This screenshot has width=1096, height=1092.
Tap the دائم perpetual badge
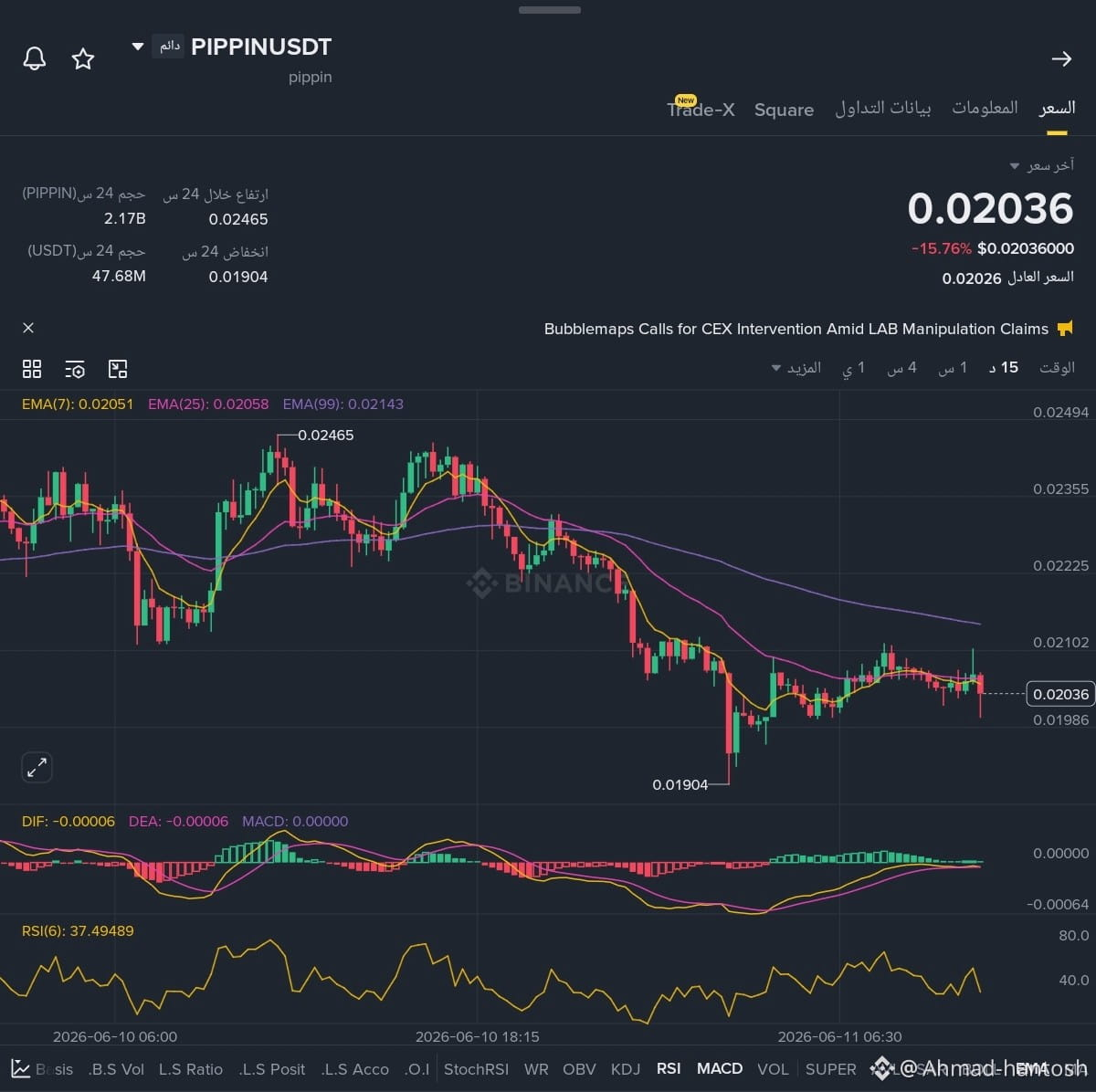(x=170, y=46)
